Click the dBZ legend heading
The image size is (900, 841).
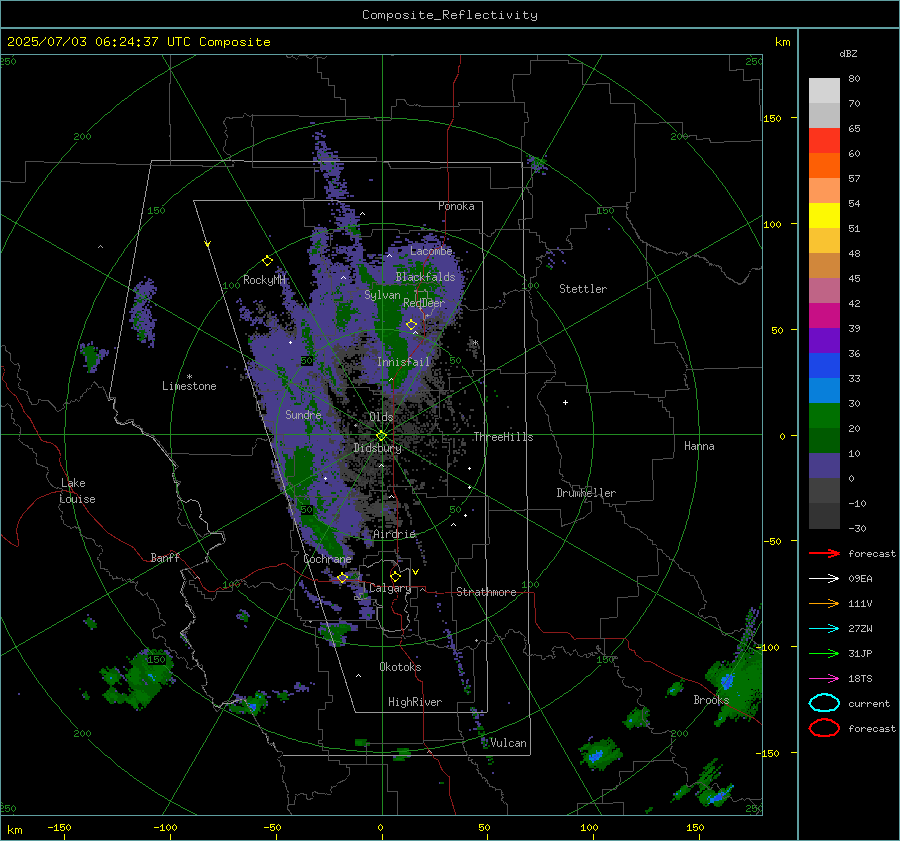click(848, 54)
